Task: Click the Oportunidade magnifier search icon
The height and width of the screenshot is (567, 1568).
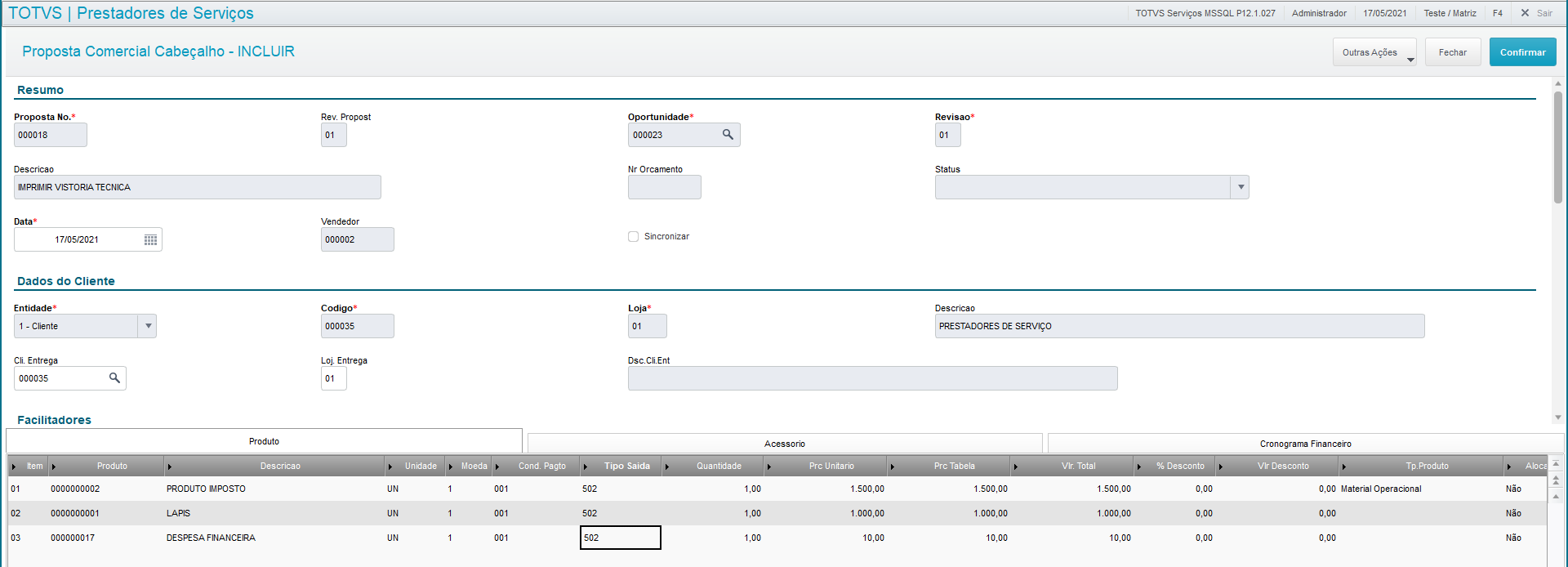Action: point(728,135)
